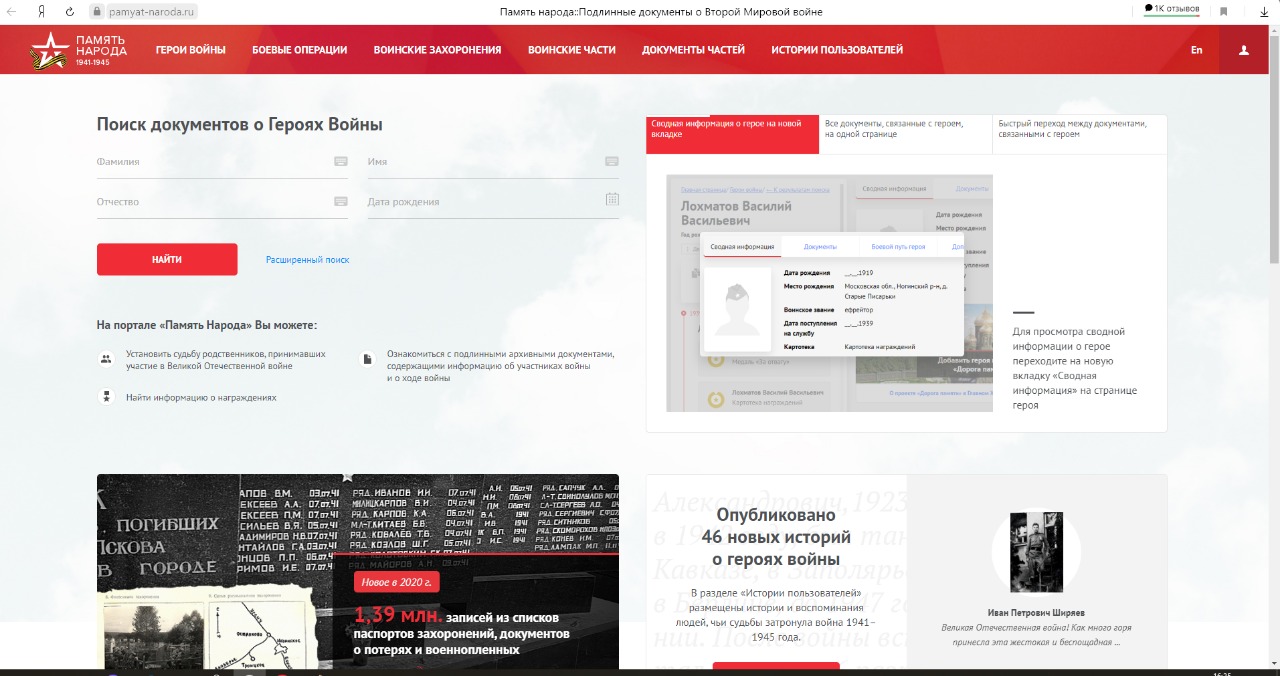Focus the Имя input field
This screenshot has height=676, width=1280.
pyautogui.click(x=493, y=161)
